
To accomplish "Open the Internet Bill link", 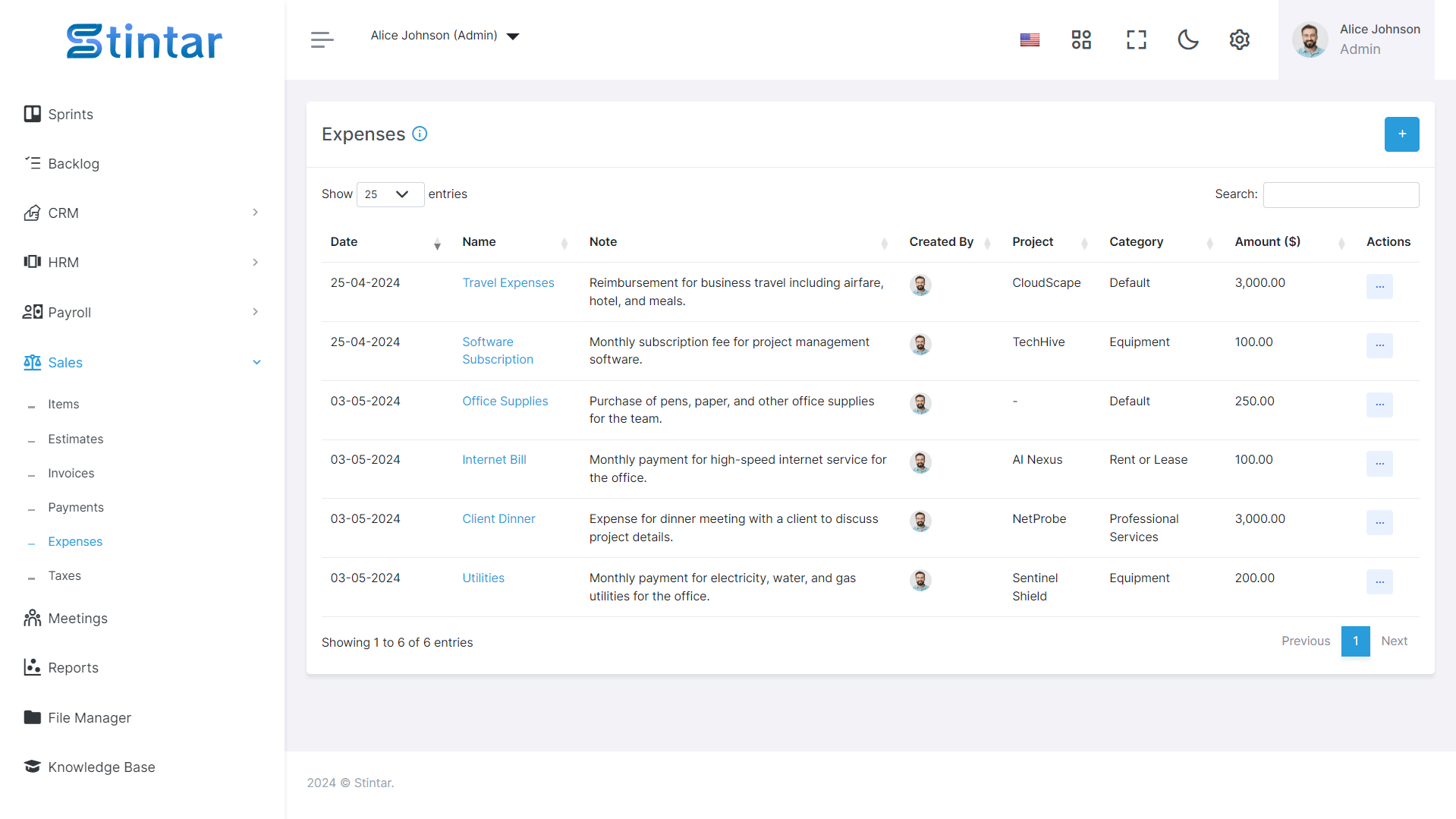I will (494, 459).
